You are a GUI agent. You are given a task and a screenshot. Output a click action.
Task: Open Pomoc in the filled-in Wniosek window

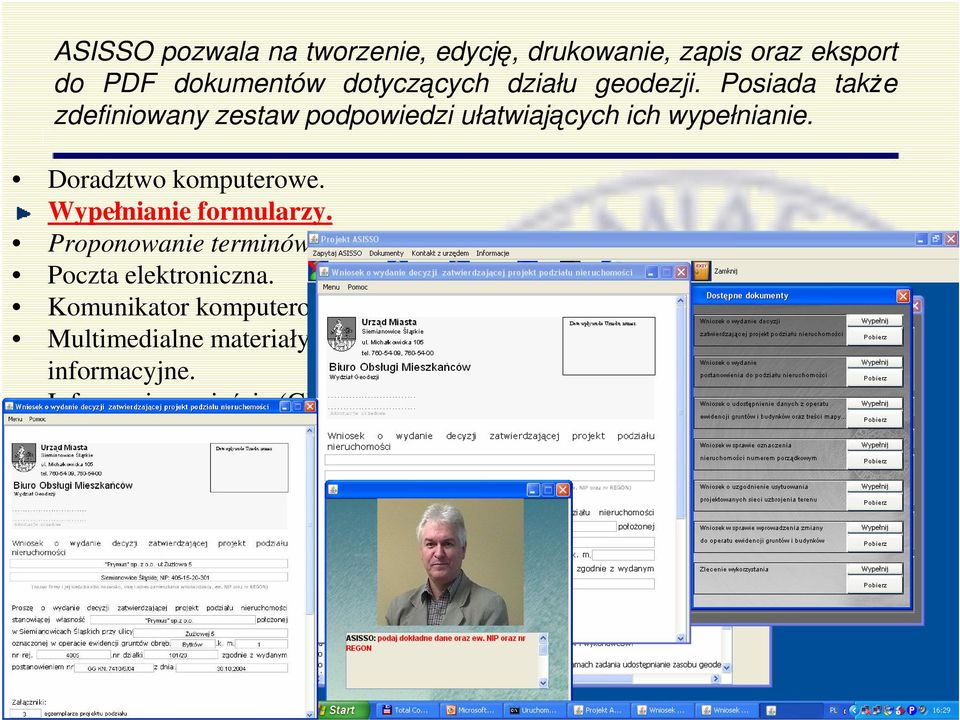[x=37, y=419]
